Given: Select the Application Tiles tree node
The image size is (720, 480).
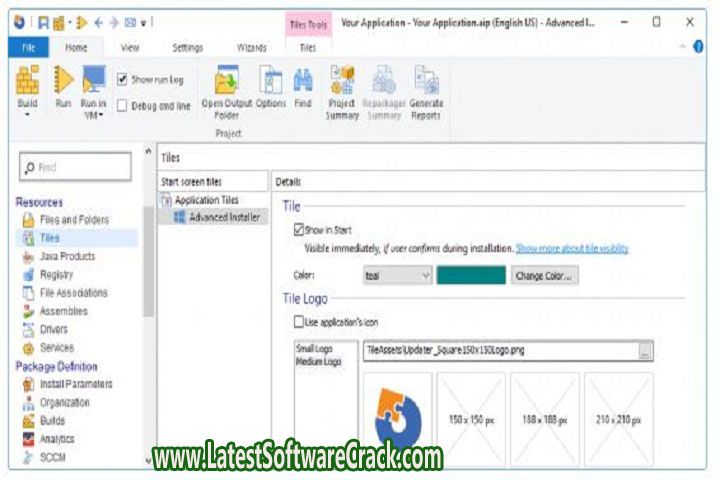Looking at the screenshot, I should pos(206,200).
